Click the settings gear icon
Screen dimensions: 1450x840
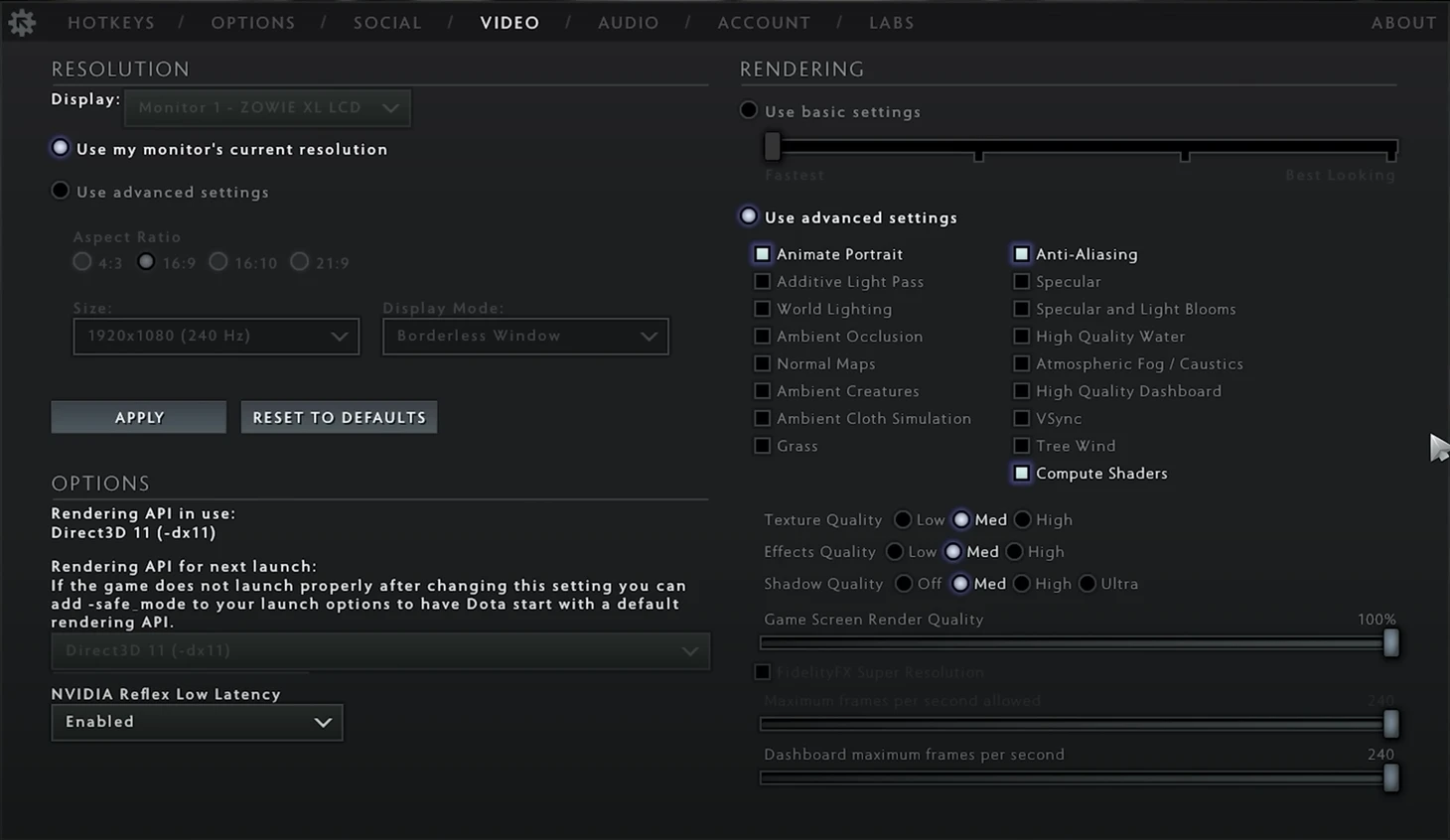coord(22,22)
